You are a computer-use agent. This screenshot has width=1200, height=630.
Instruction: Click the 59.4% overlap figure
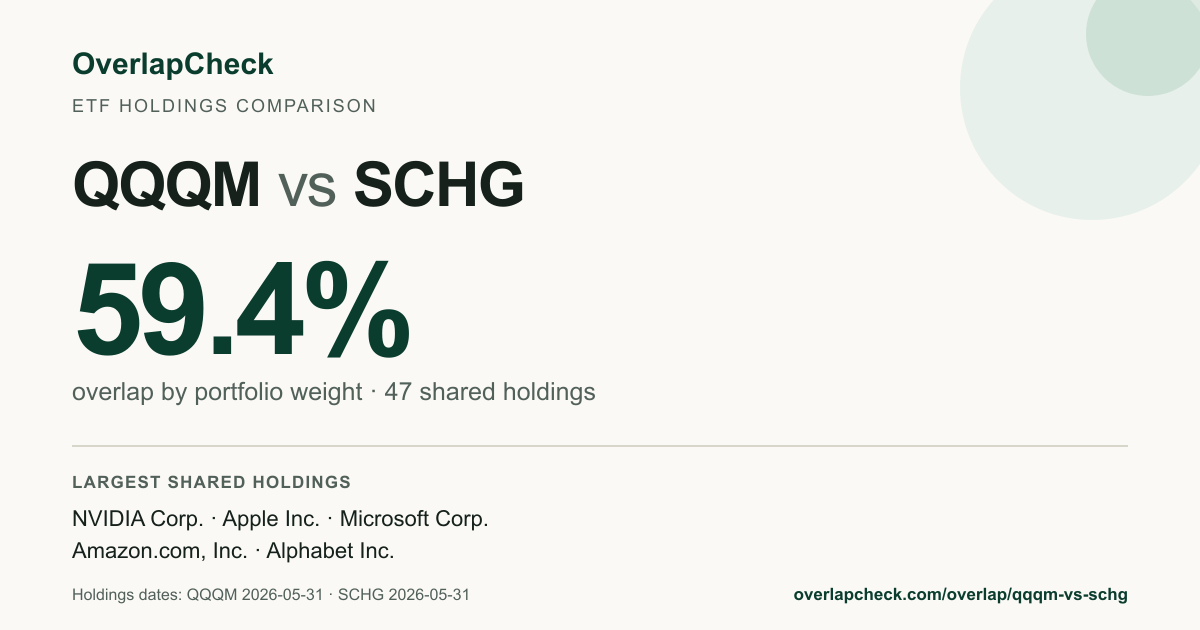(242, 310)
